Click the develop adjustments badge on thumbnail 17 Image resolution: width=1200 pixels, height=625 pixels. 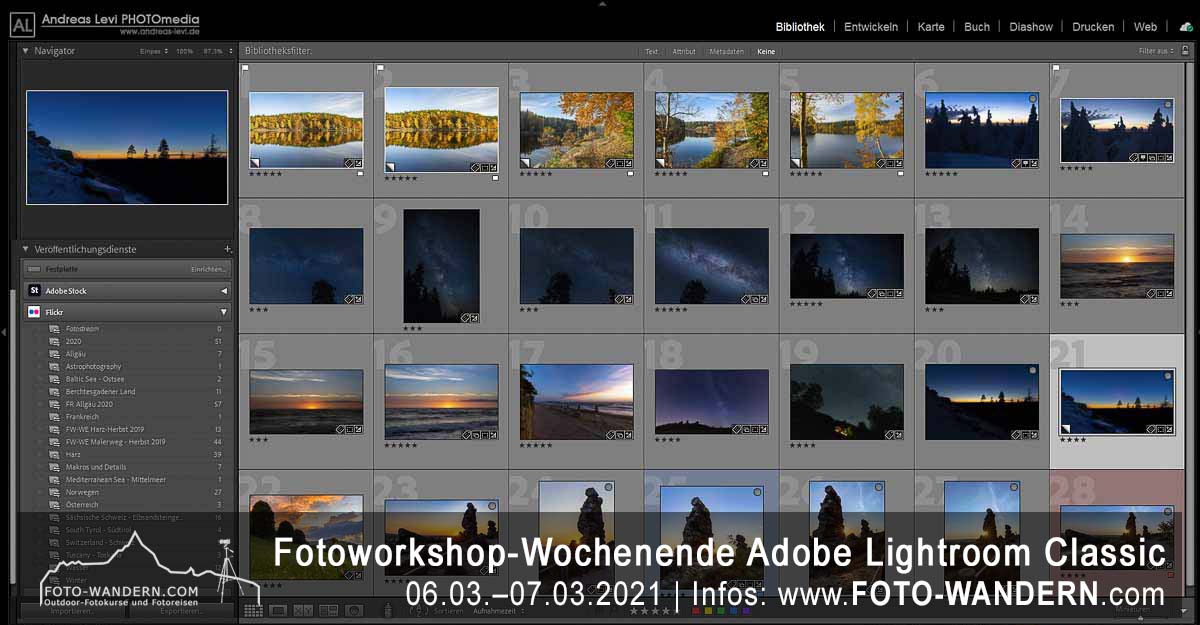629,434
